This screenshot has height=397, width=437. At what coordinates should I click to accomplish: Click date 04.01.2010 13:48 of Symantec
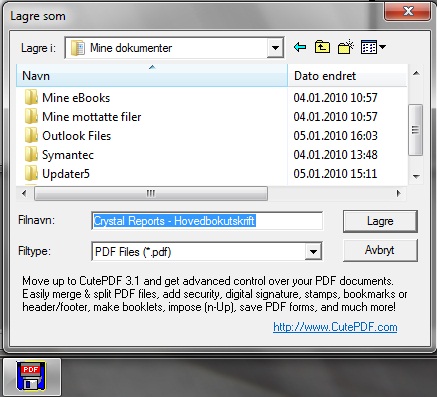[335, 155]
